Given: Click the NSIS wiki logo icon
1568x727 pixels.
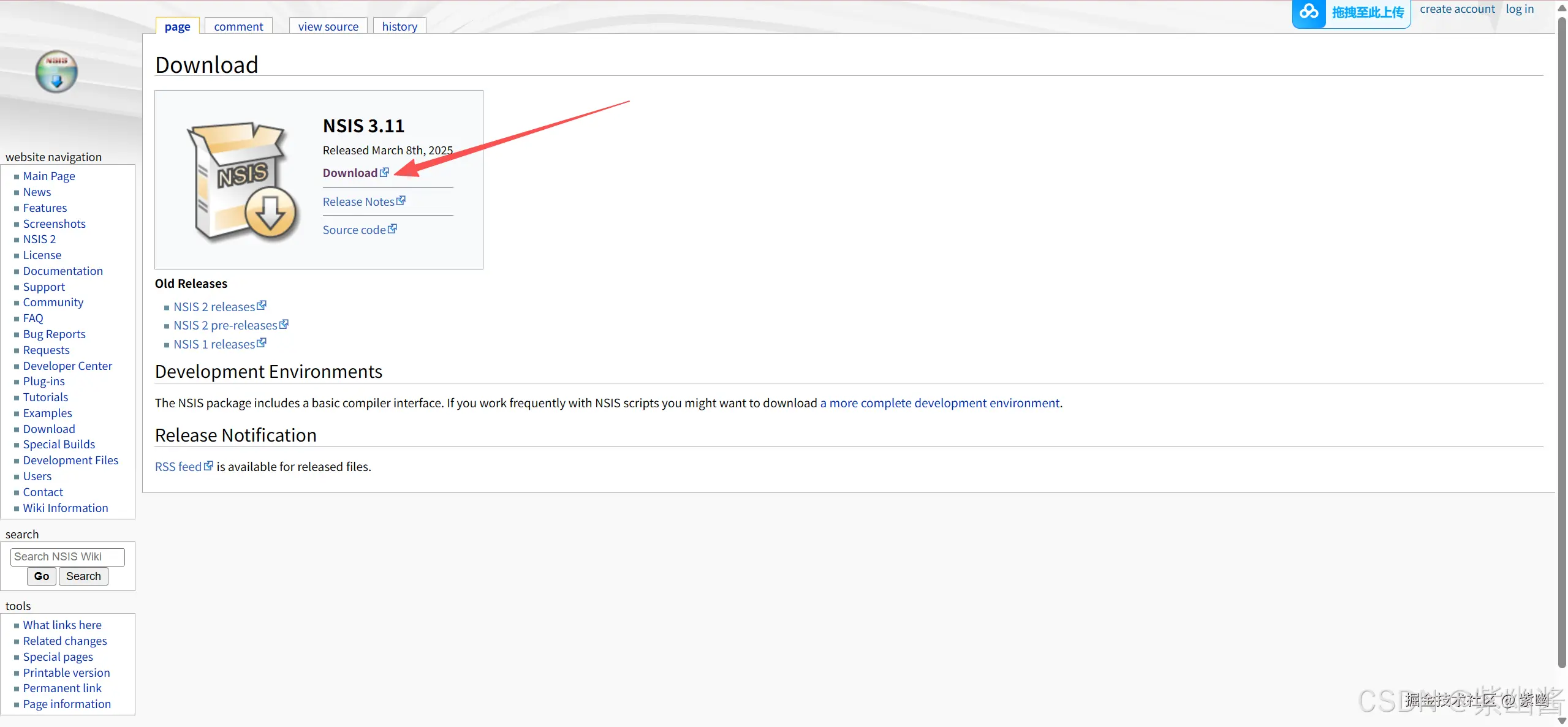Looking at the screenshot, I should pos(56,72).
